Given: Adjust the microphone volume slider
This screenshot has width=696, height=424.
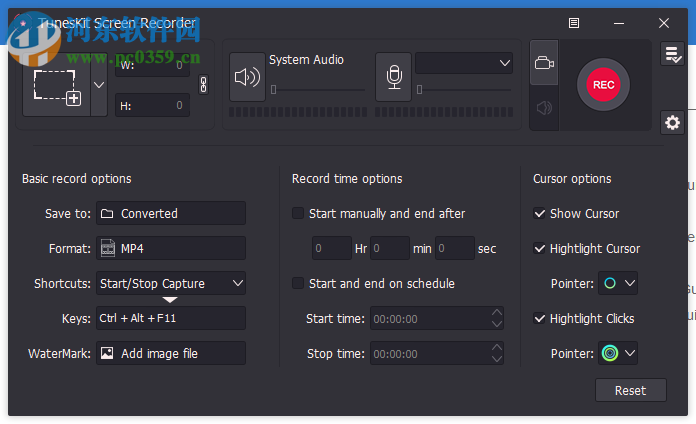Looking at the screenshot, I should click(x=464, y=90).
